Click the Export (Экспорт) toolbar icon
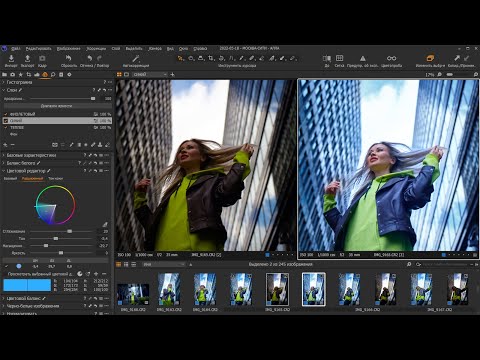Screen dimensions: 480x360 click(x=27, y=59)
